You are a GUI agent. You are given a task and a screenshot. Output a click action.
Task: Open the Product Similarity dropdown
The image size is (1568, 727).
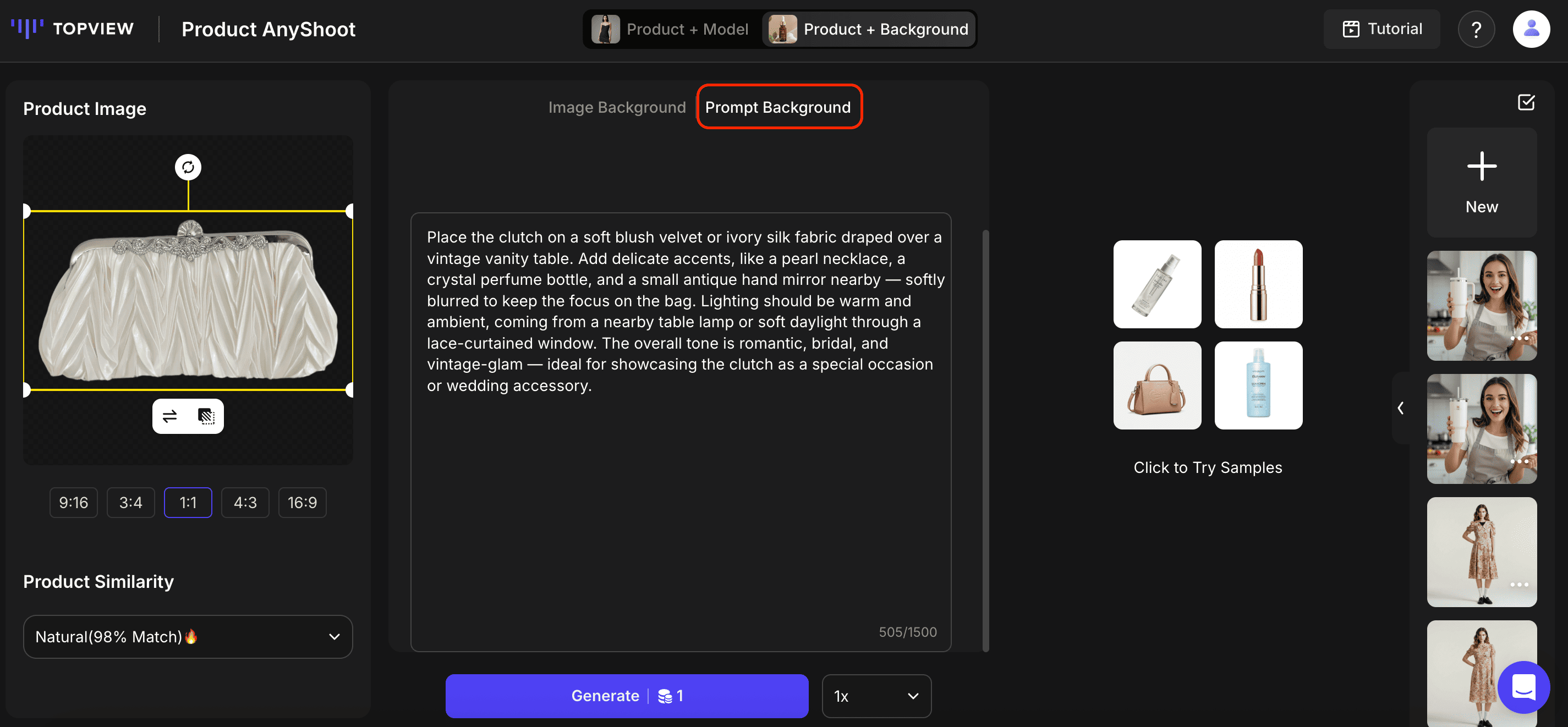[x=188, y=636]
